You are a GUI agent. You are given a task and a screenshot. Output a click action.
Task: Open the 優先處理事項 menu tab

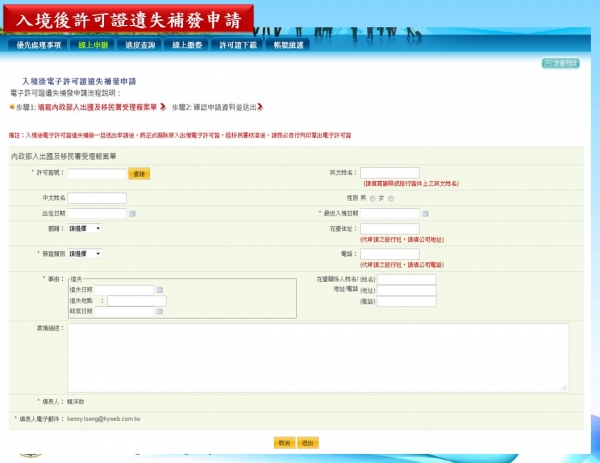[39, 45]
